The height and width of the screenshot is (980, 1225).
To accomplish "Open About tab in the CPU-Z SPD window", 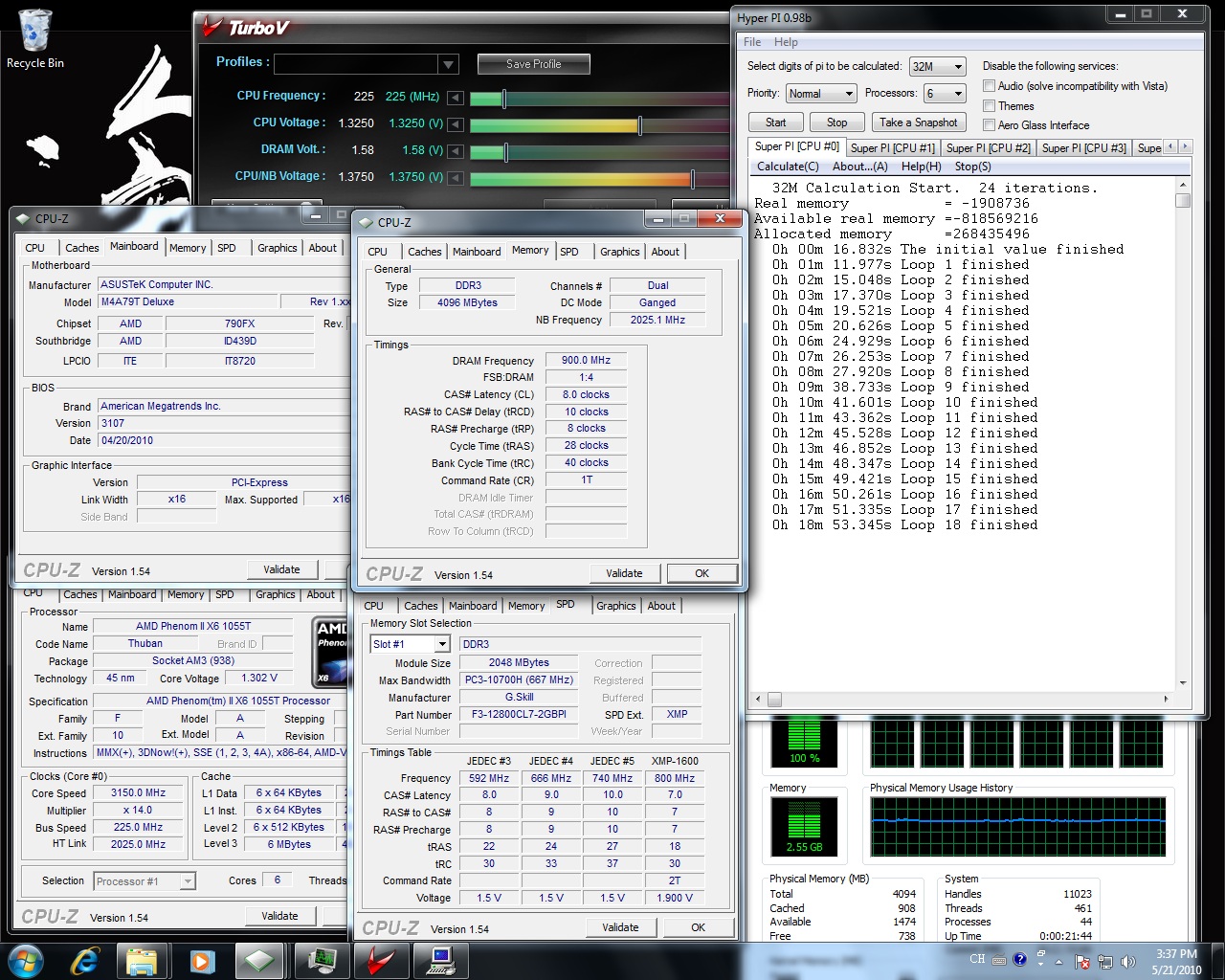I will click(x=661, y=606).
